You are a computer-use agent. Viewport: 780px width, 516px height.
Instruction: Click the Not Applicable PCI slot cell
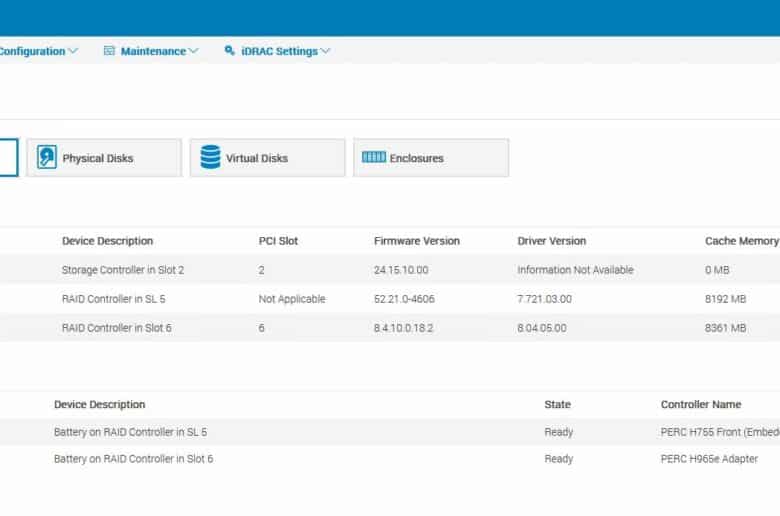tap(292, 299)
